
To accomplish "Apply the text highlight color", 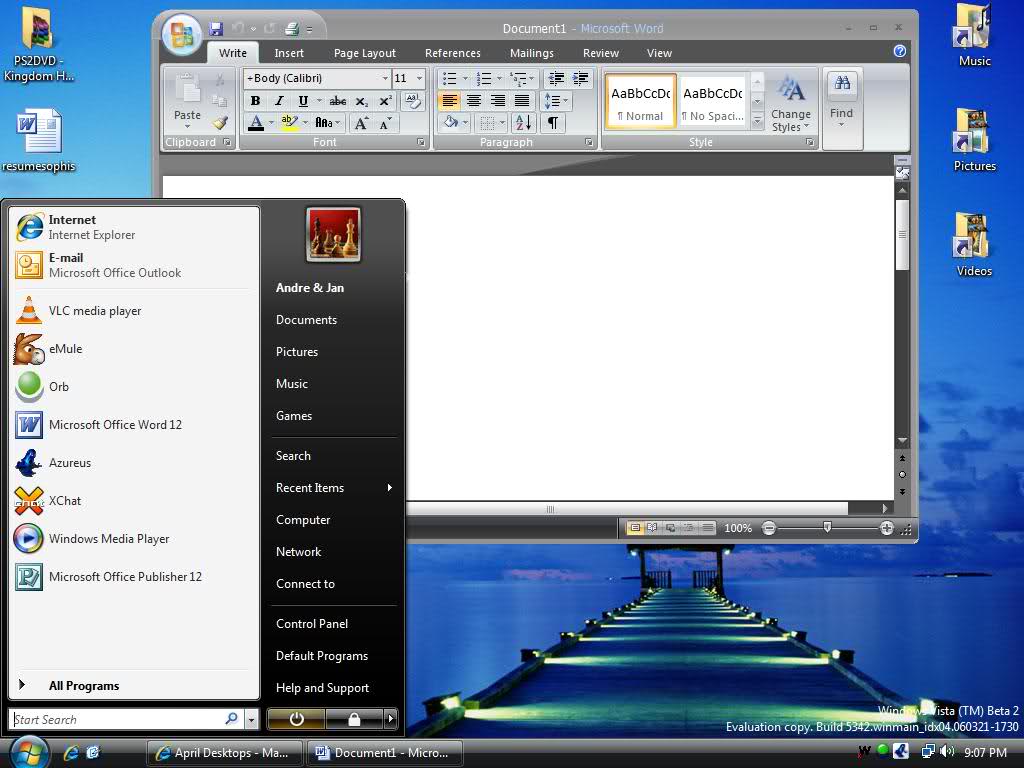I will [289, 123].
